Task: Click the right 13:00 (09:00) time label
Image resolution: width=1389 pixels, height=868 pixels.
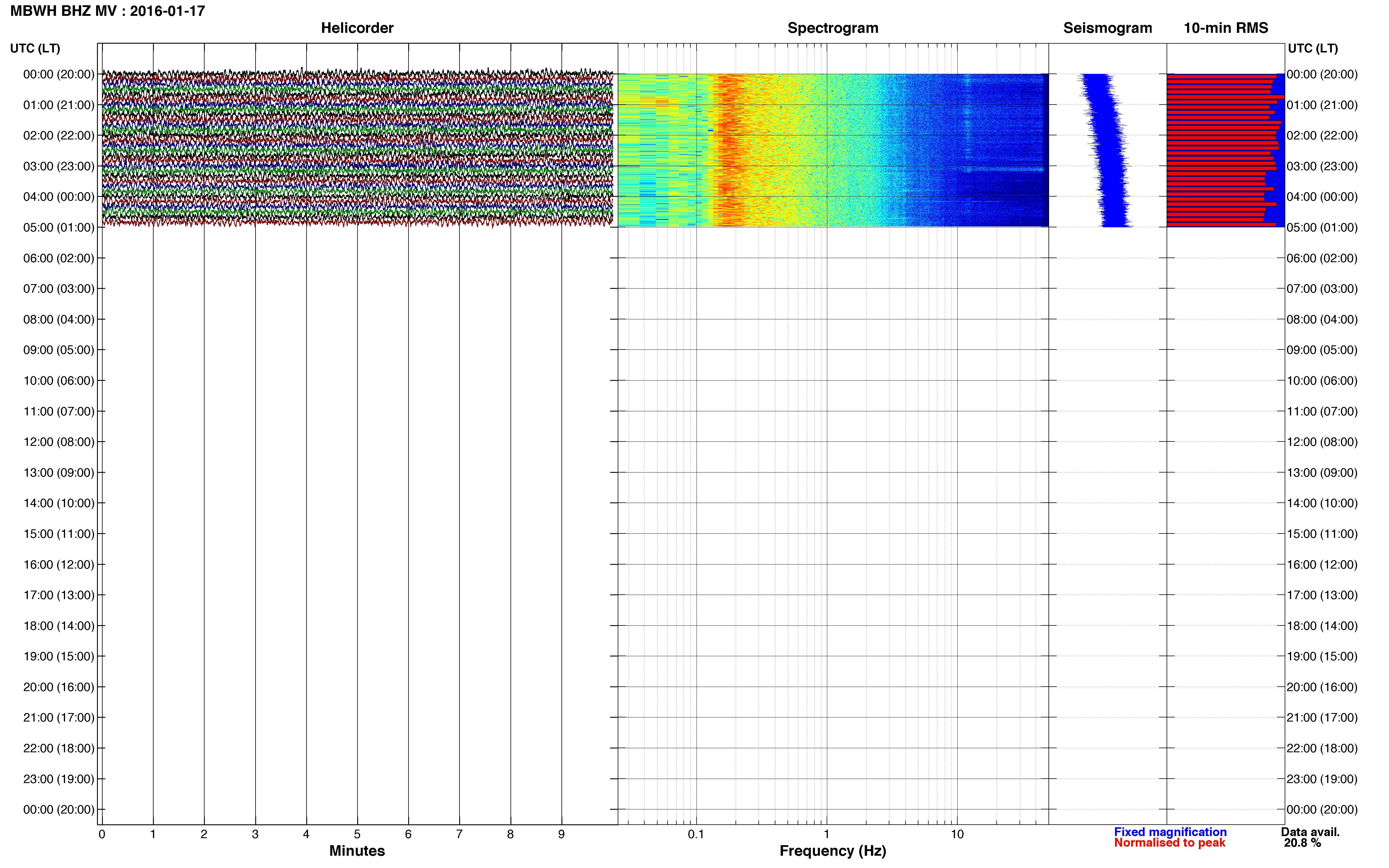Action: [x=1322, y=473]
